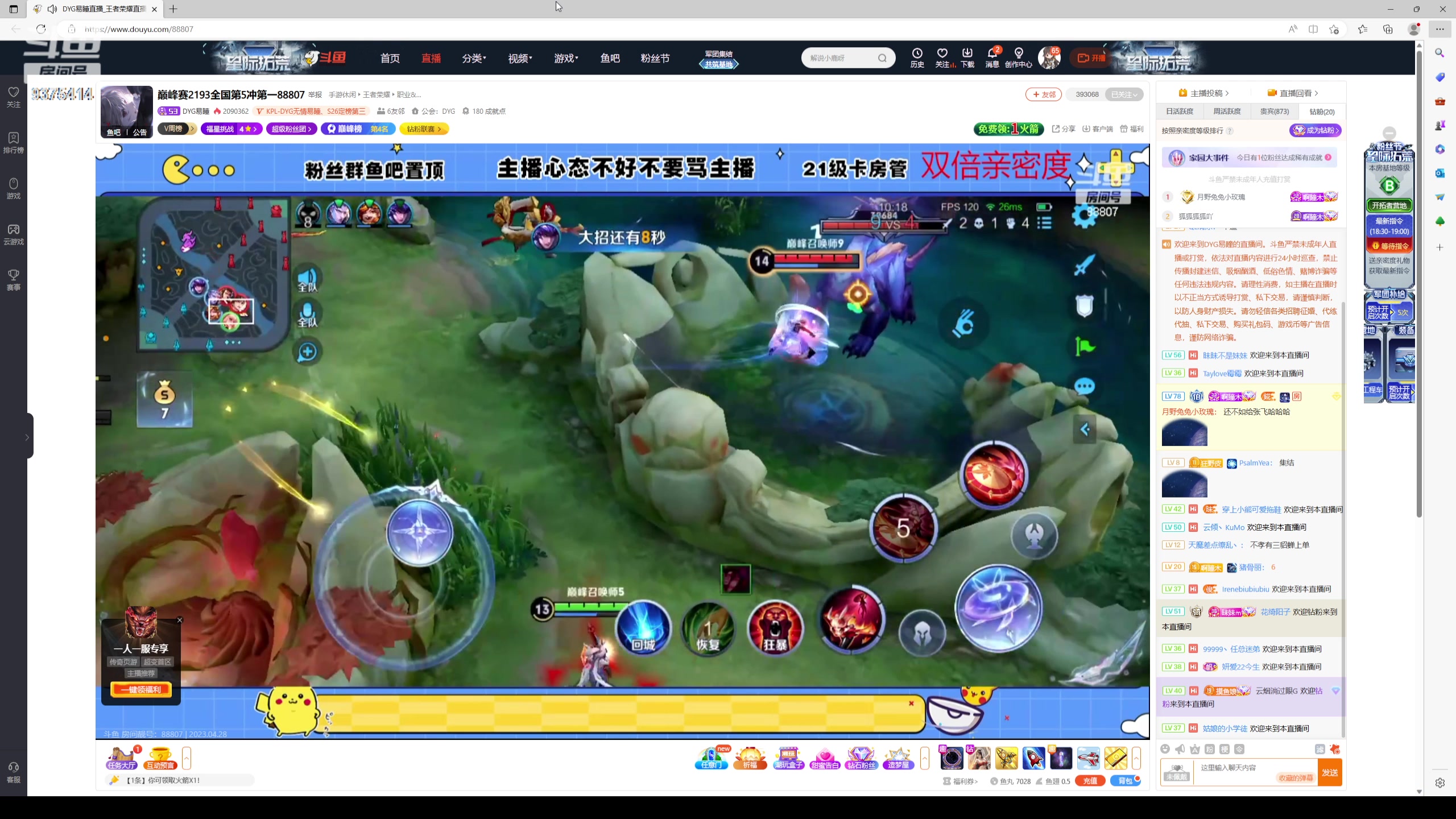
Task: Expand the left sidebar collapse arrow
Action: [27, 437]
